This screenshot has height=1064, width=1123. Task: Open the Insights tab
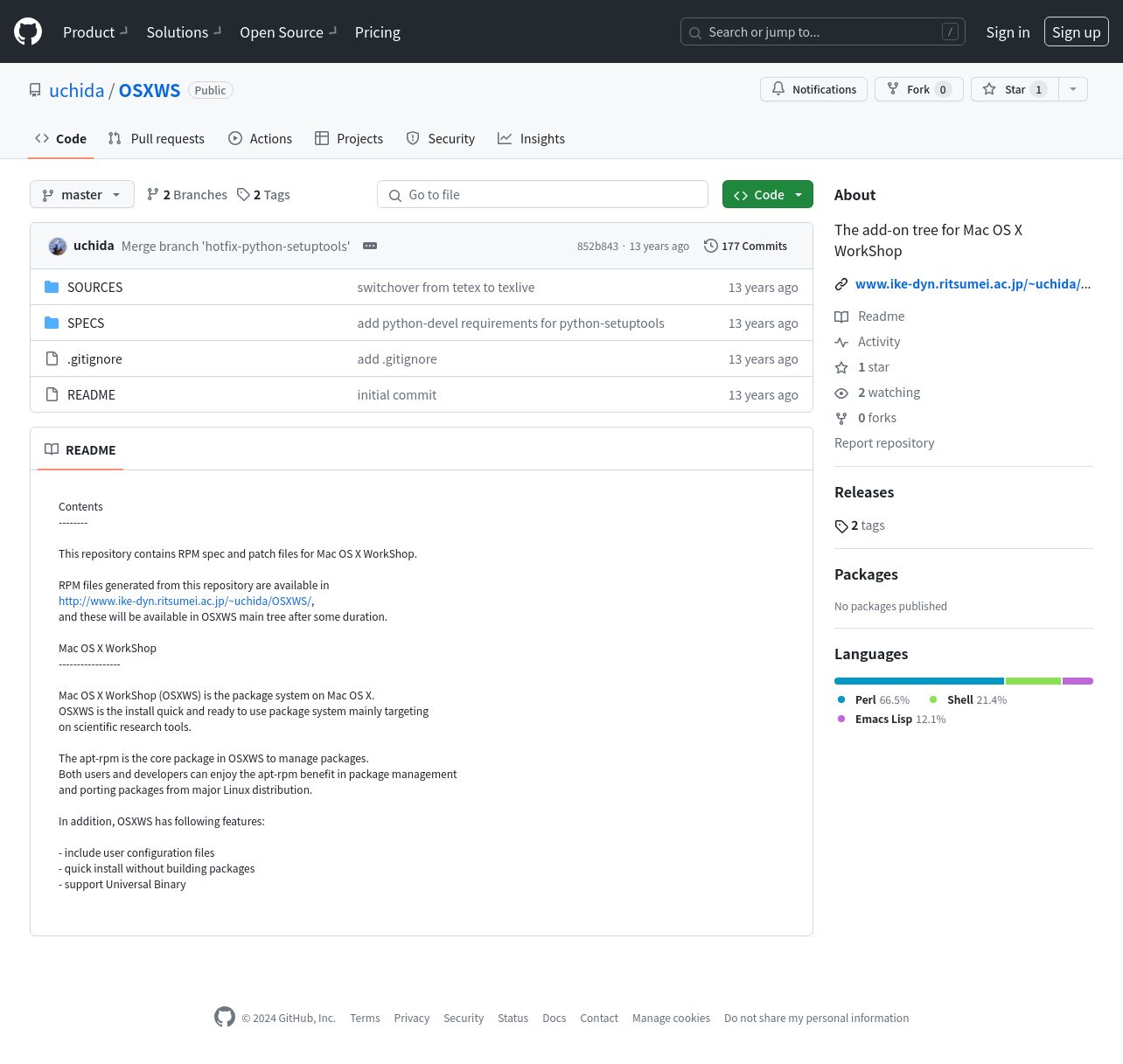(x=532, y=138)
